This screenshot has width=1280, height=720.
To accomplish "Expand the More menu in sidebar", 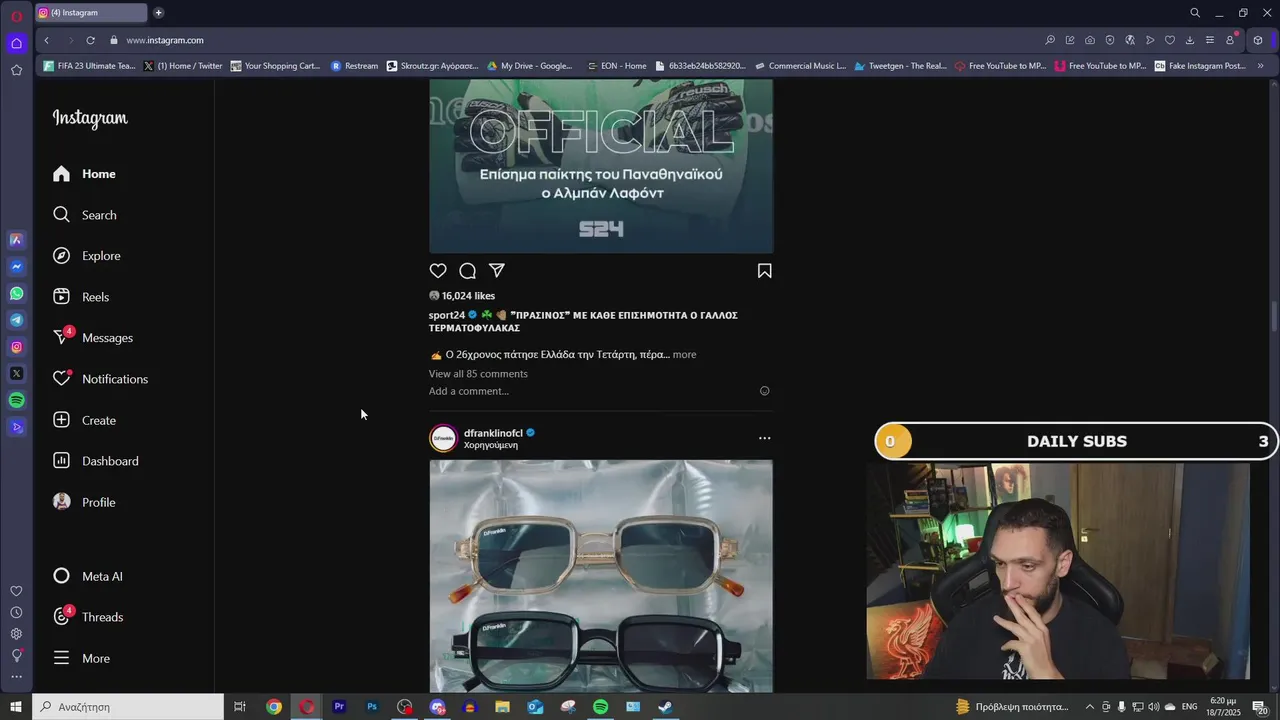I will pyautogui.click(x=82, y=658).
